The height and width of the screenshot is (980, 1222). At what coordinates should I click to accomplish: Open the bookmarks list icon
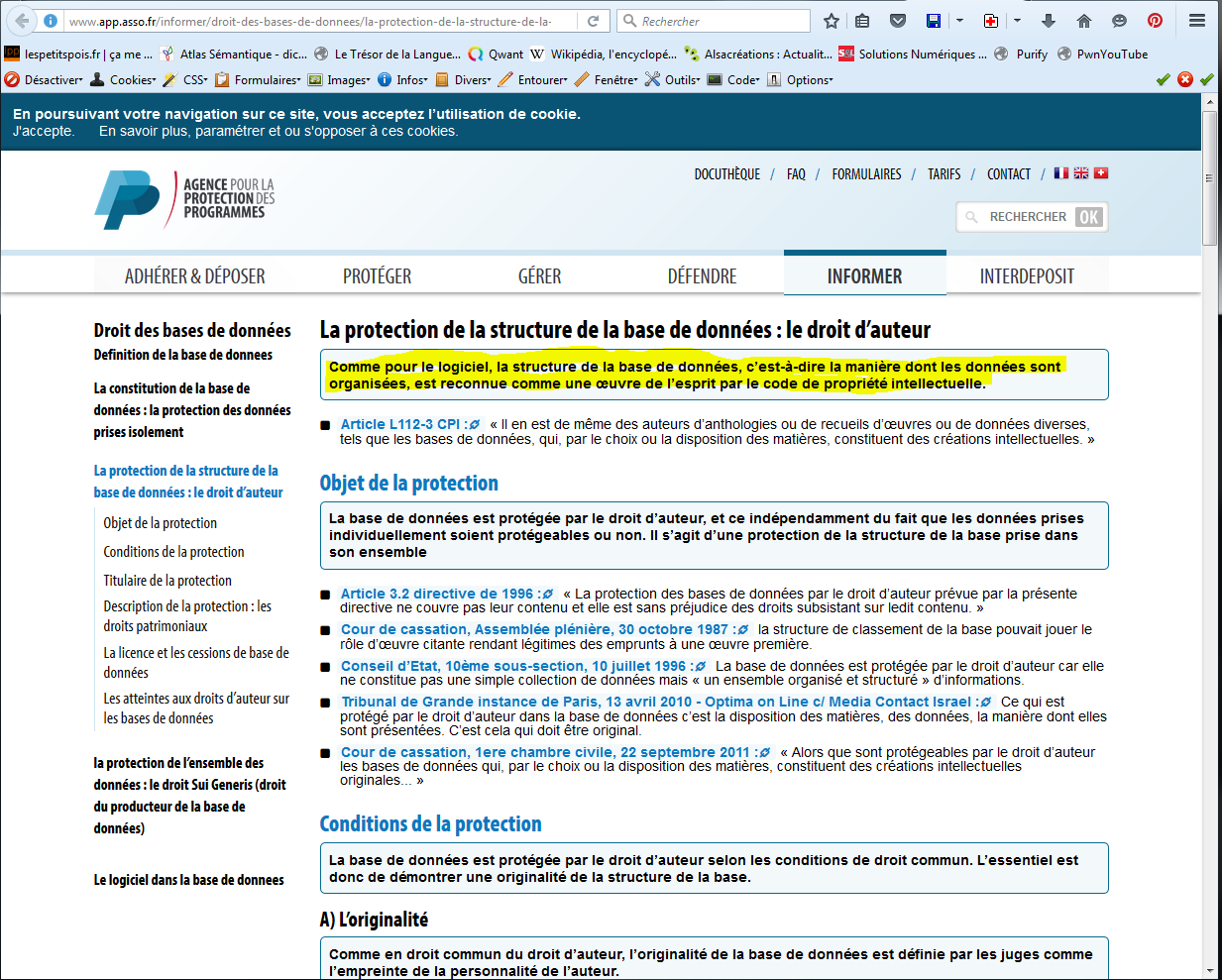(862, 21)
